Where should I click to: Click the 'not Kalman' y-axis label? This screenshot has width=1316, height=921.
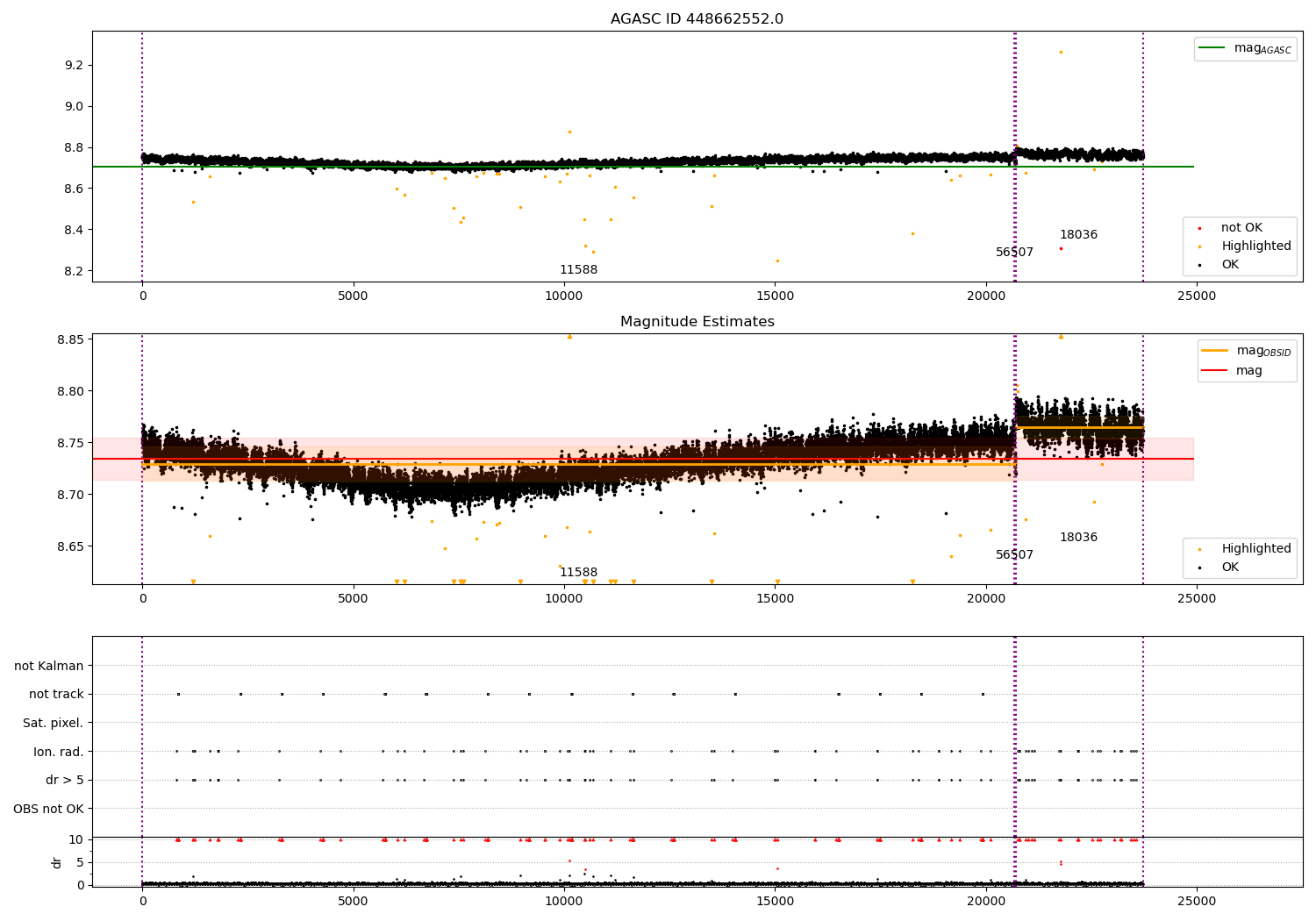point(49,666)
